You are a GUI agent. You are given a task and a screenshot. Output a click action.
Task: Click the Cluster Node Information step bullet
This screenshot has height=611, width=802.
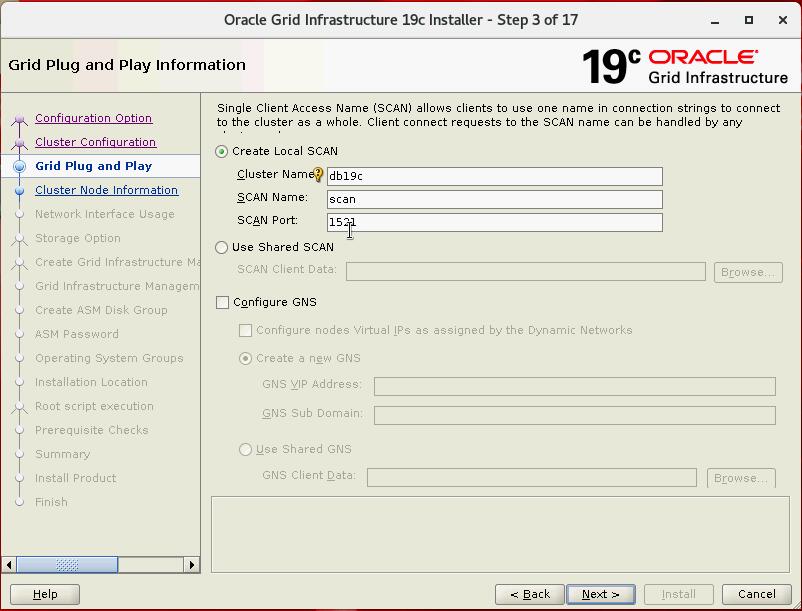tap(18, 190)
